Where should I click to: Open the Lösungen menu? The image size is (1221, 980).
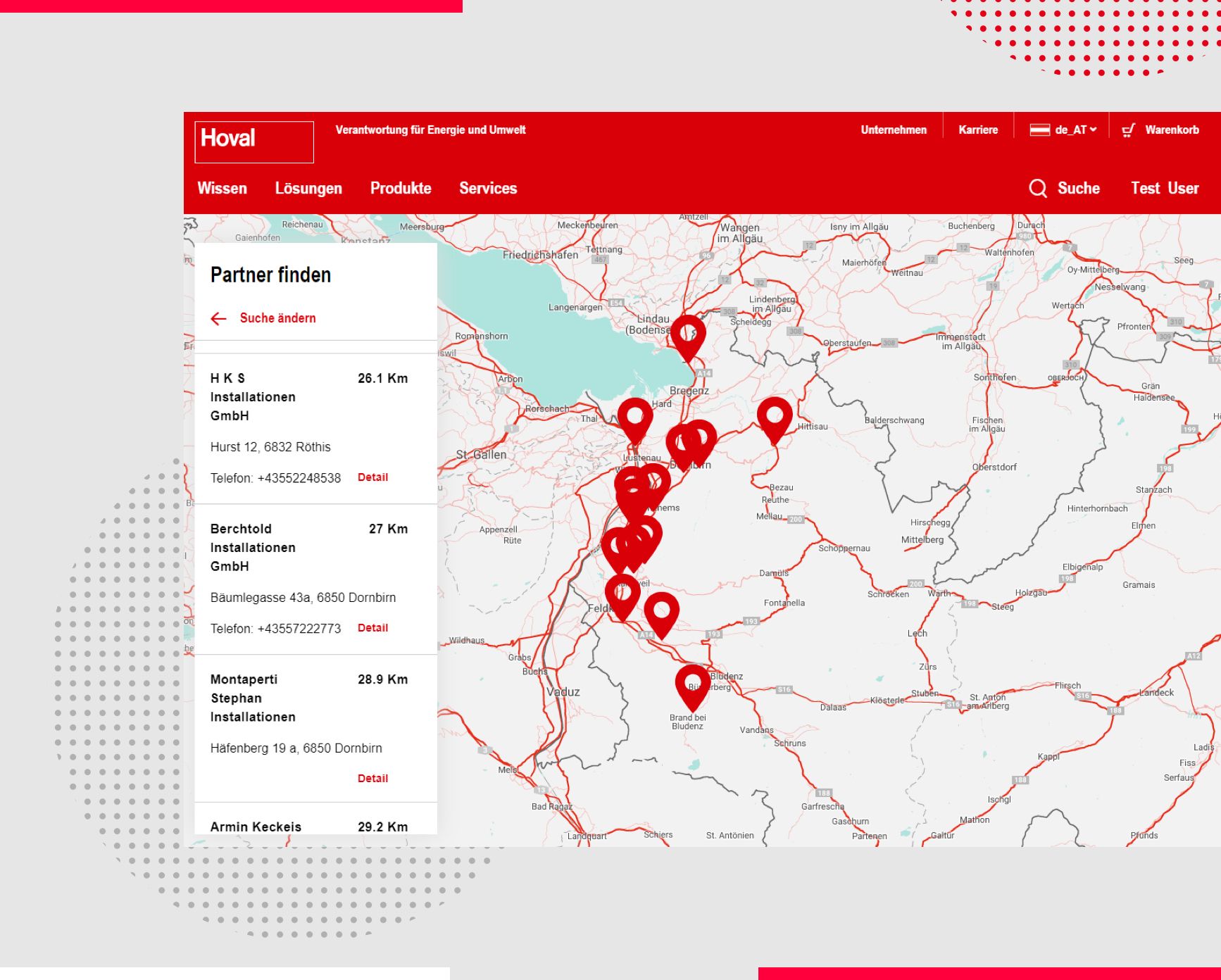308,188
